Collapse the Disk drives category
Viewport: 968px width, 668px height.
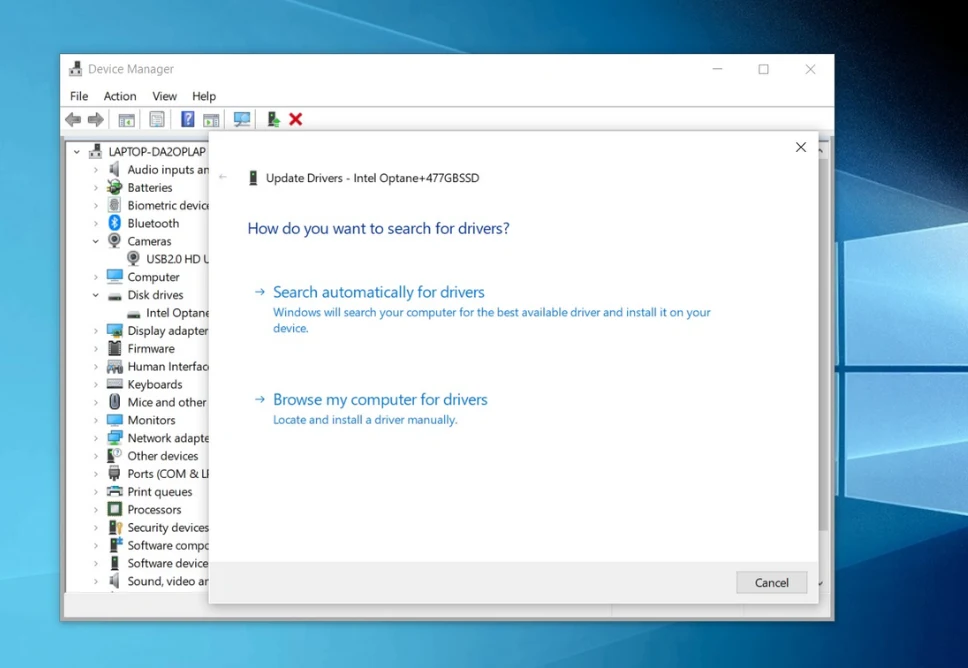click(x=96, y=294)
